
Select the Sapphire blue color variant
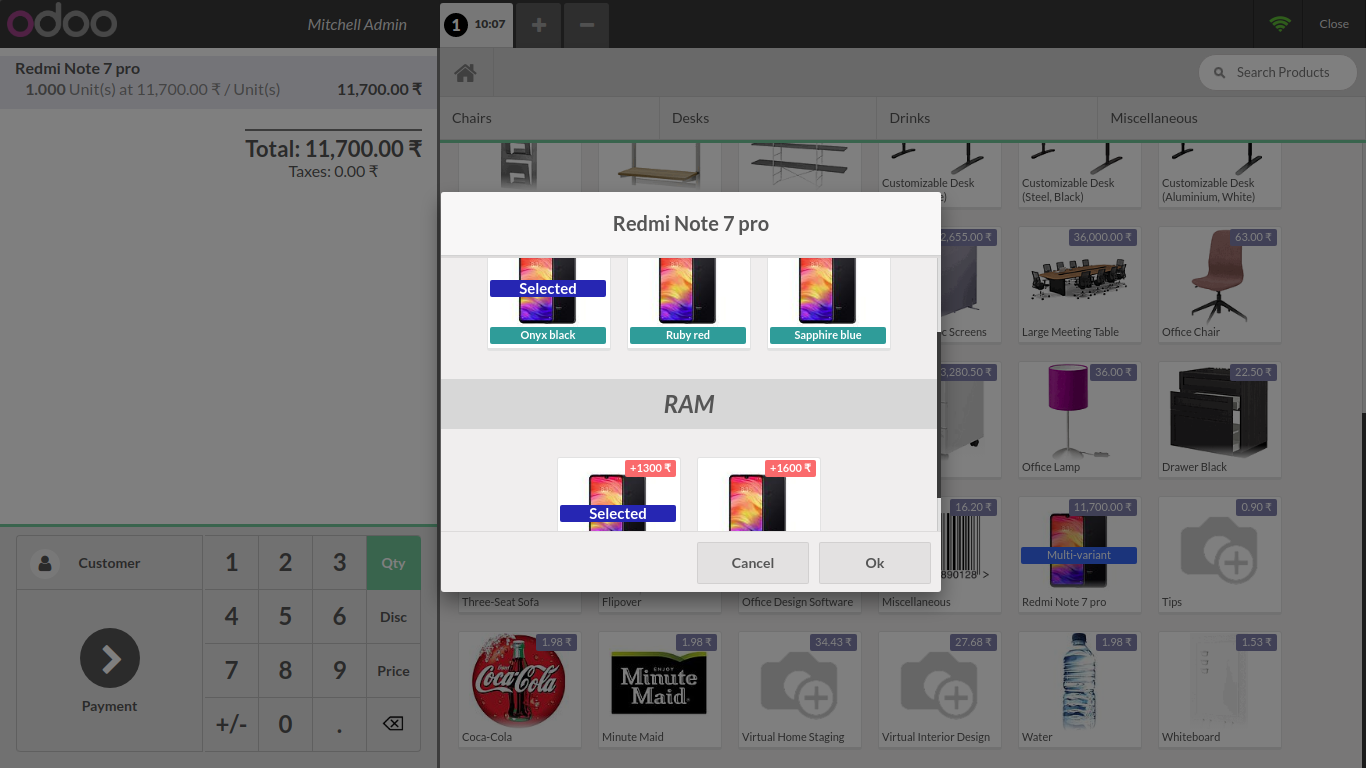point(828,302)
